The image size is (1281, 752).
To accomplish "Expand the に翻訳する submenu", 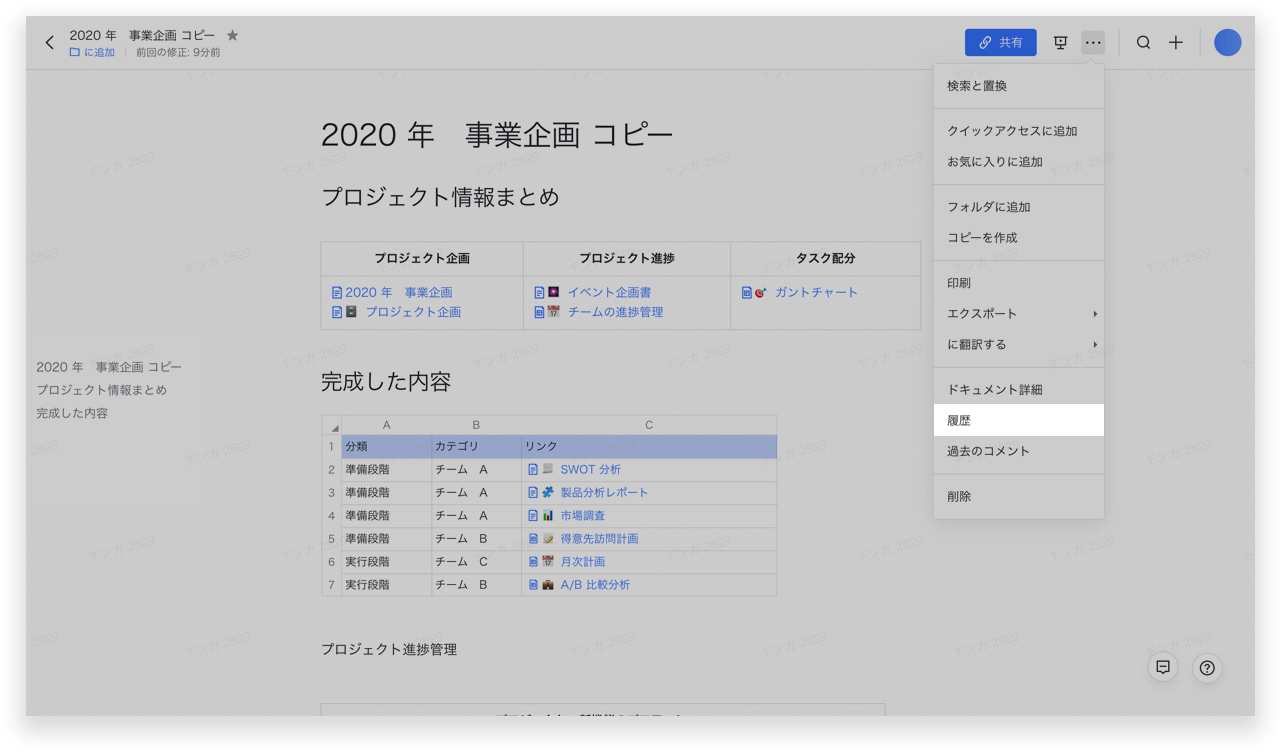I will coord(1018,345).
